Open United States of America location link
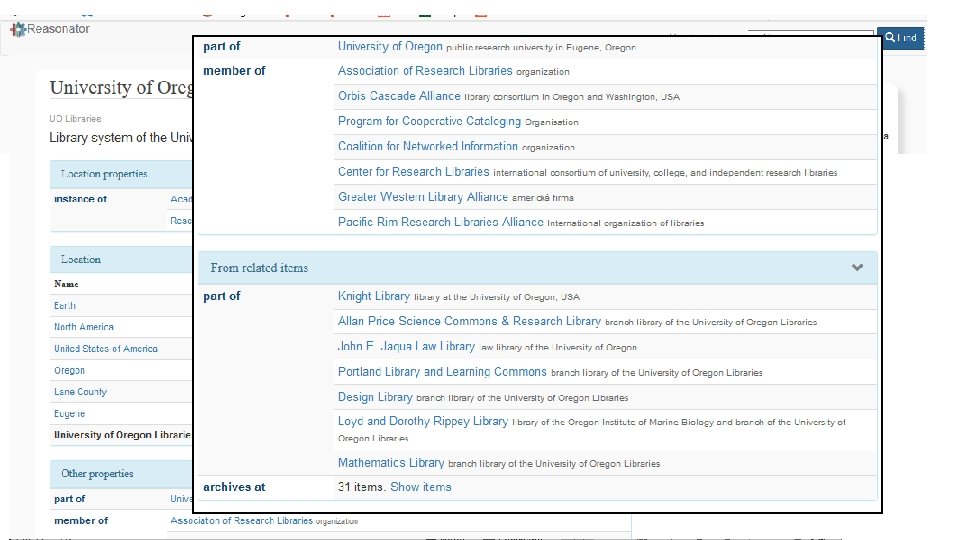 tap(106, 349)
